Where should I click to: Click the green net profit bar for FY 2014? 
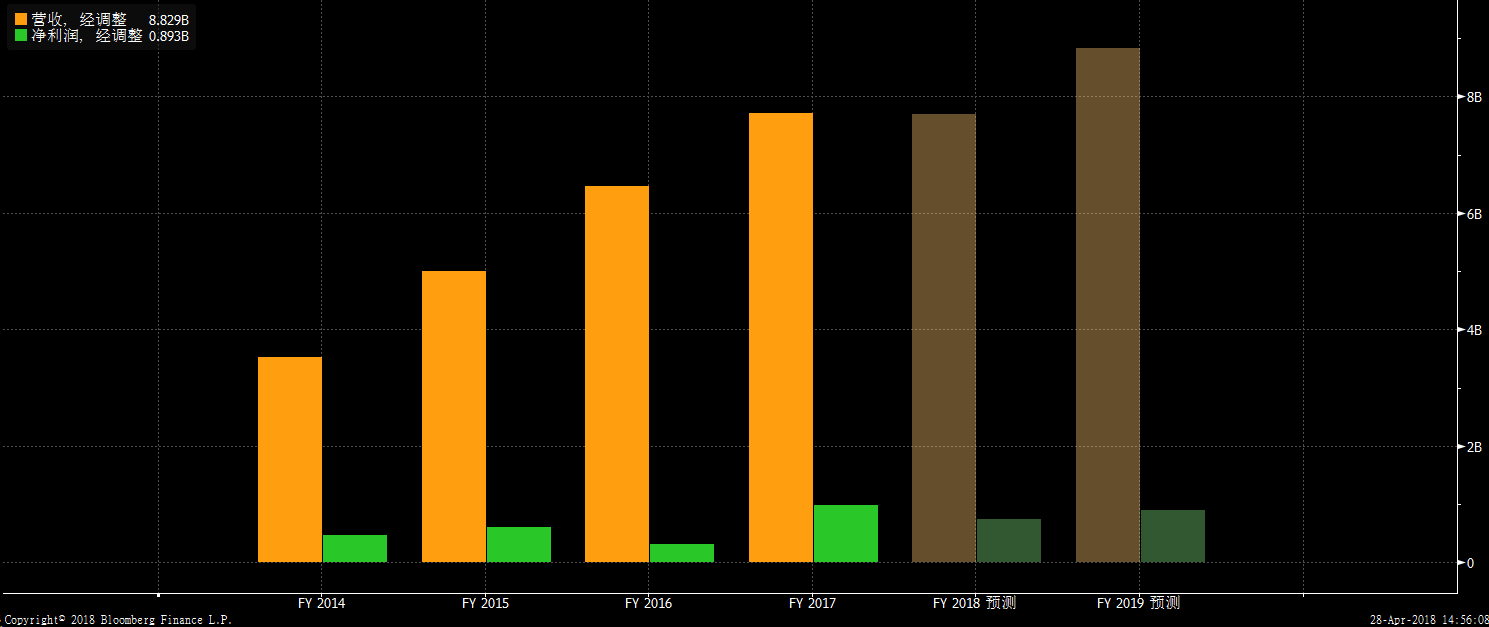(x=354, y=548)
